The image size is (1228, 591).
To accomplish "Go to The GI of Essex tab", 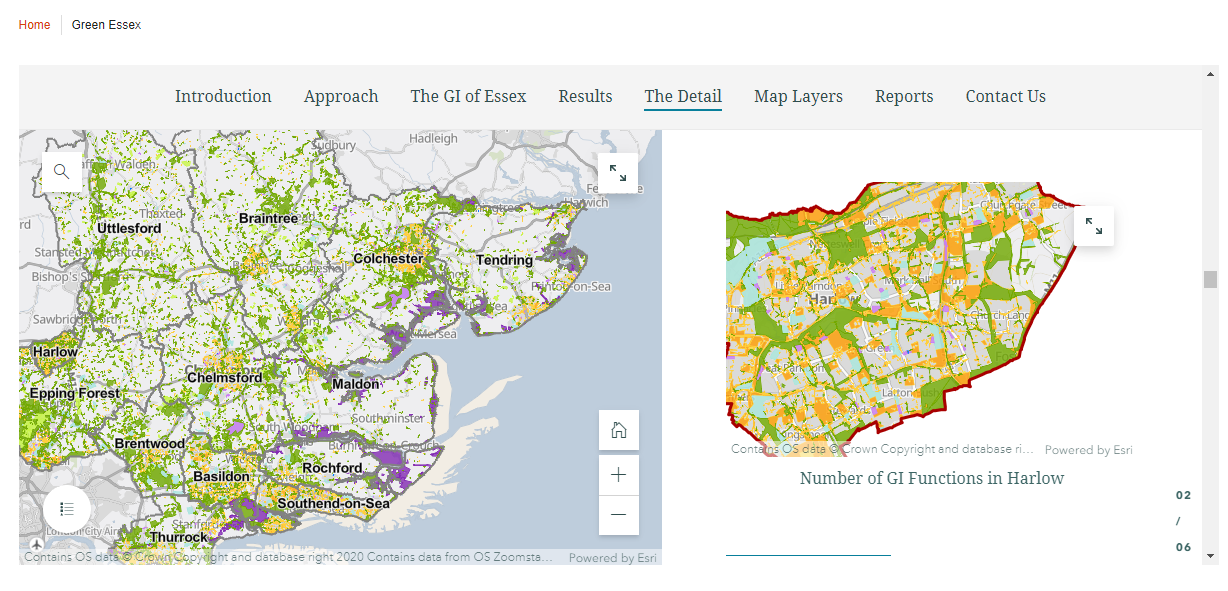I will tap(468, 96).
